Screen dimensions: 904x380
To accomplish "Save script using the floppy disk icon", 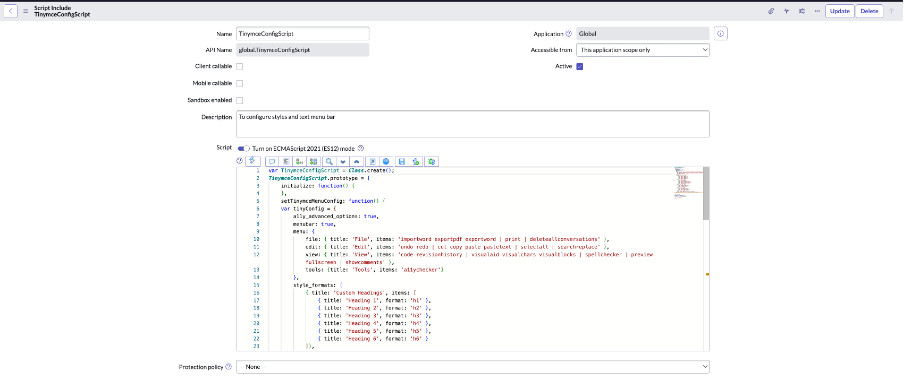I will [402, 161].
